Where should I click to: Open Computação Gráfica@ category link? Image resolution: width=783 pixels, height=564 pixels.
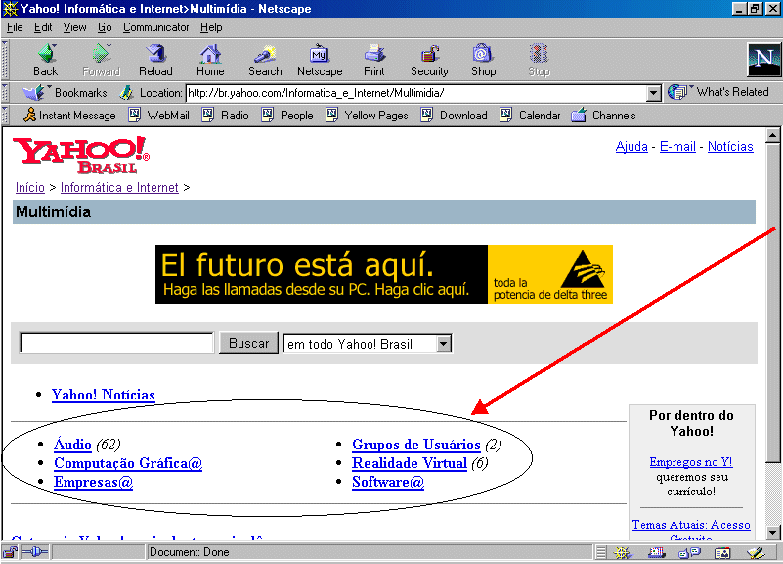128,463
